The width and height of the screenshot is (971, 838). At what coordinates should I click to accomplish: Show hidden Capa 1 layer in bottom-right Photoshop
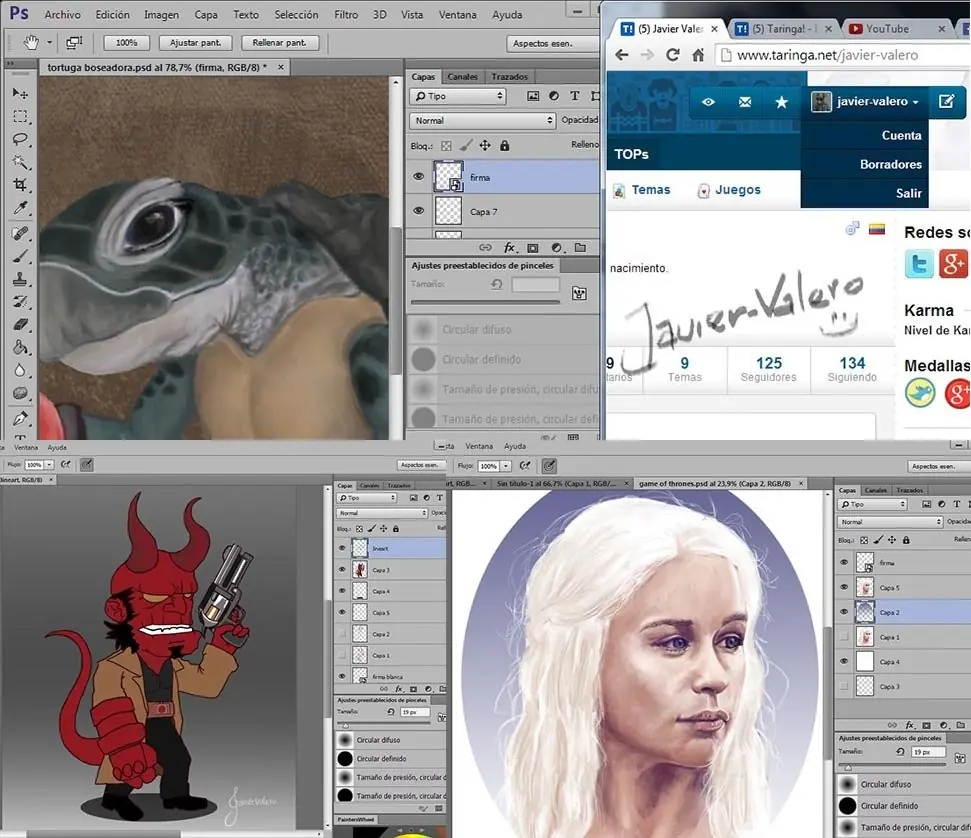844,637
